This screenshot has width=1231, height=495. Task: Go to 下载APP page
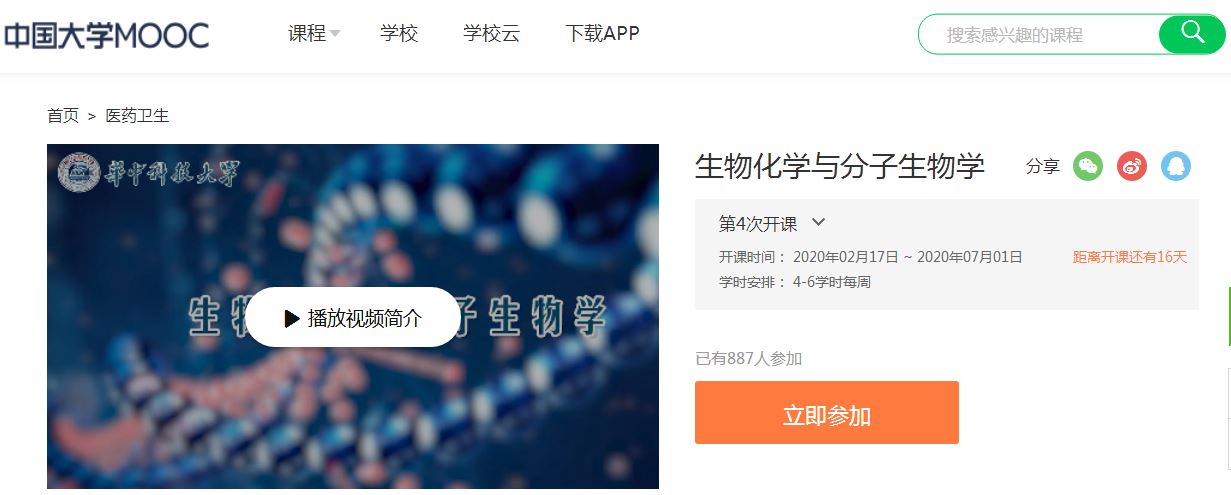tap(602, 33)
